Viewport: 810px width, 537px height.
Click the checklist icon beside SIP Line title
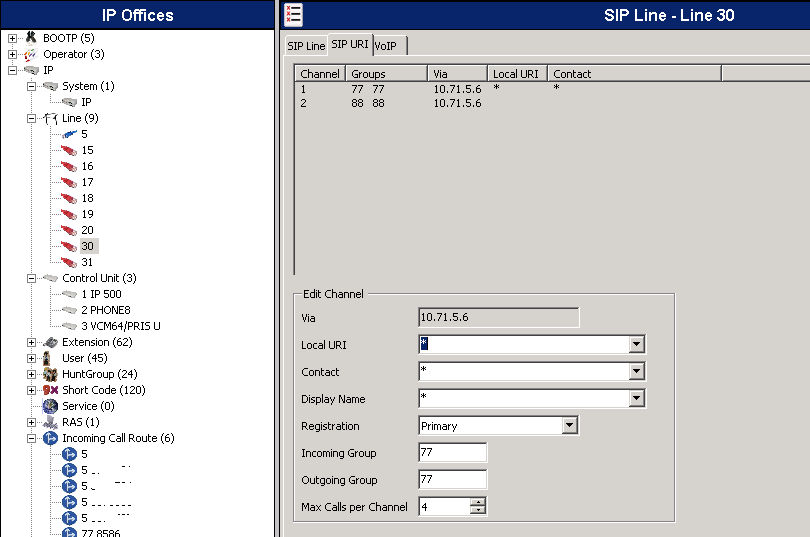click(x=293, y=14)
